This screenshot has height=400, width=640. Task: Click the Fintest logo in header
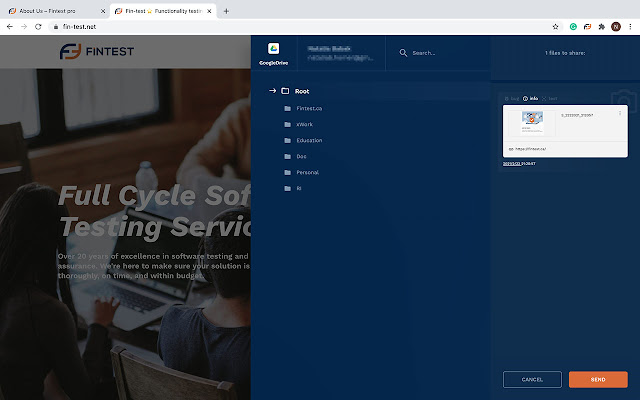97,51
